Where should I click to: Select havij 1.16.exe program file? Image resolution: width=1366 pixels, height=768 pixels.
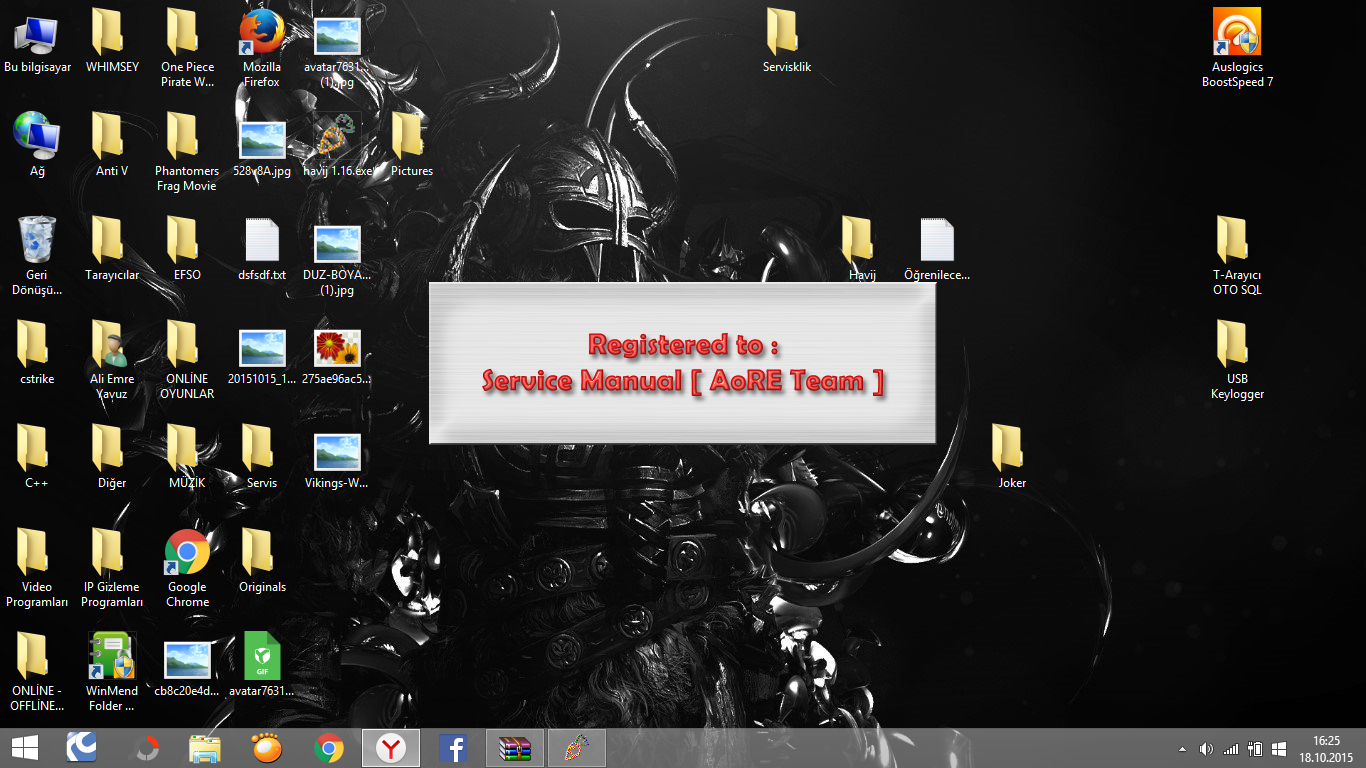[337, 146]
